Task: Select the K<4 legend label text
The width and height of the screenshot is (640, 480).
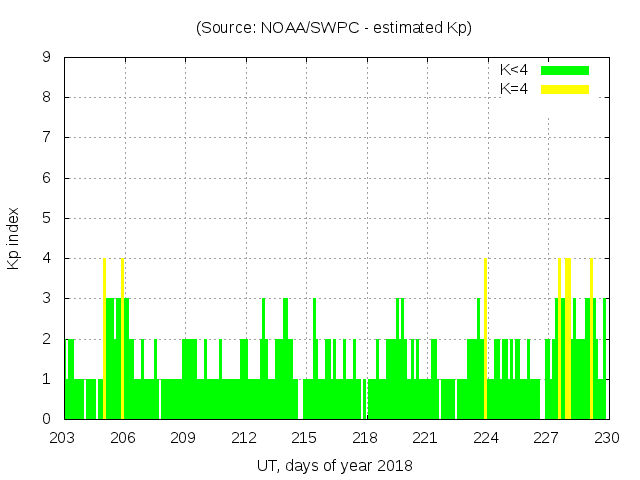Action: click(514, 70)
